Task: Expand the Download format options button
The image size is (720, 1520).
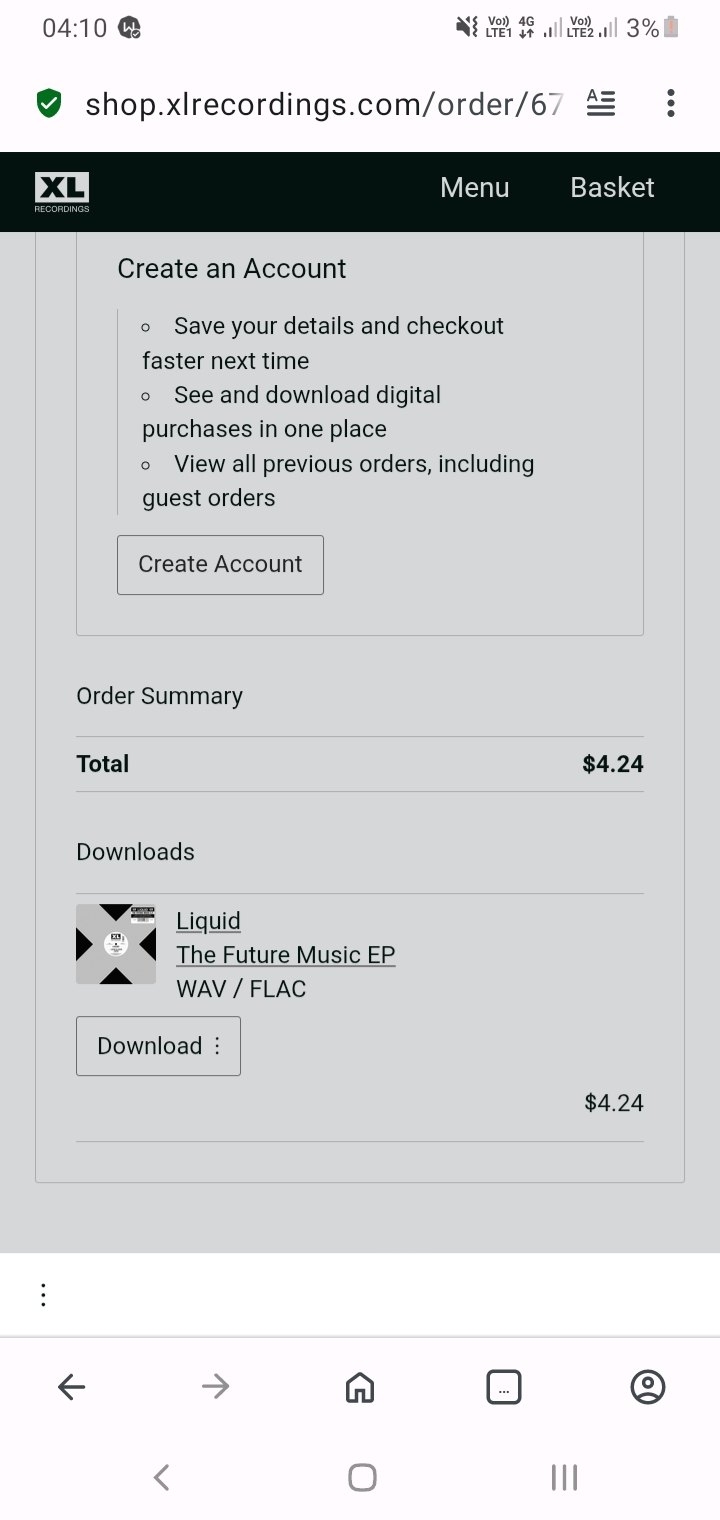Action: [158, 1046]
